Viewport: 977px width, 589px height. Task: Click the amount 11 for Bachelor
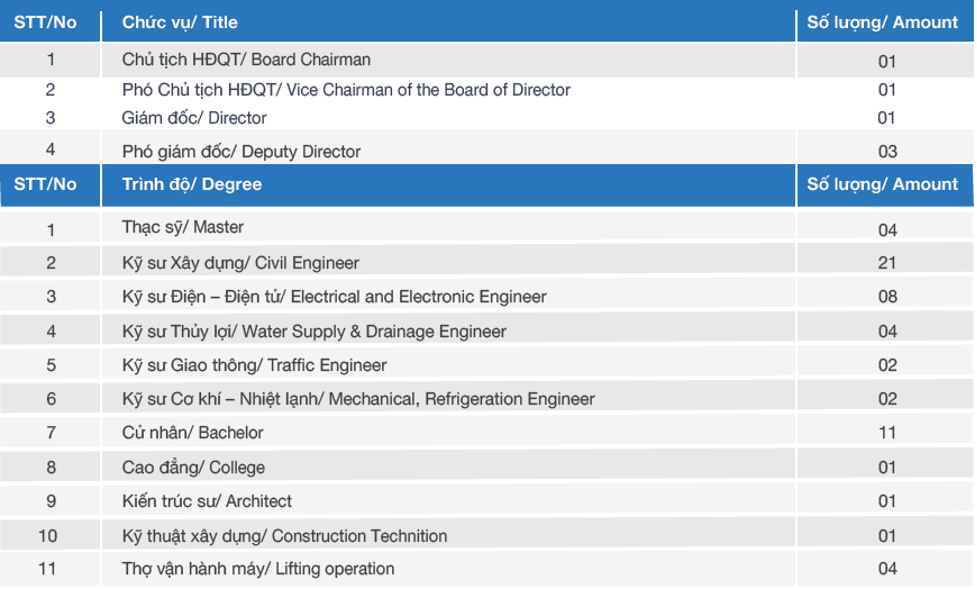click(x=885, y=432)
